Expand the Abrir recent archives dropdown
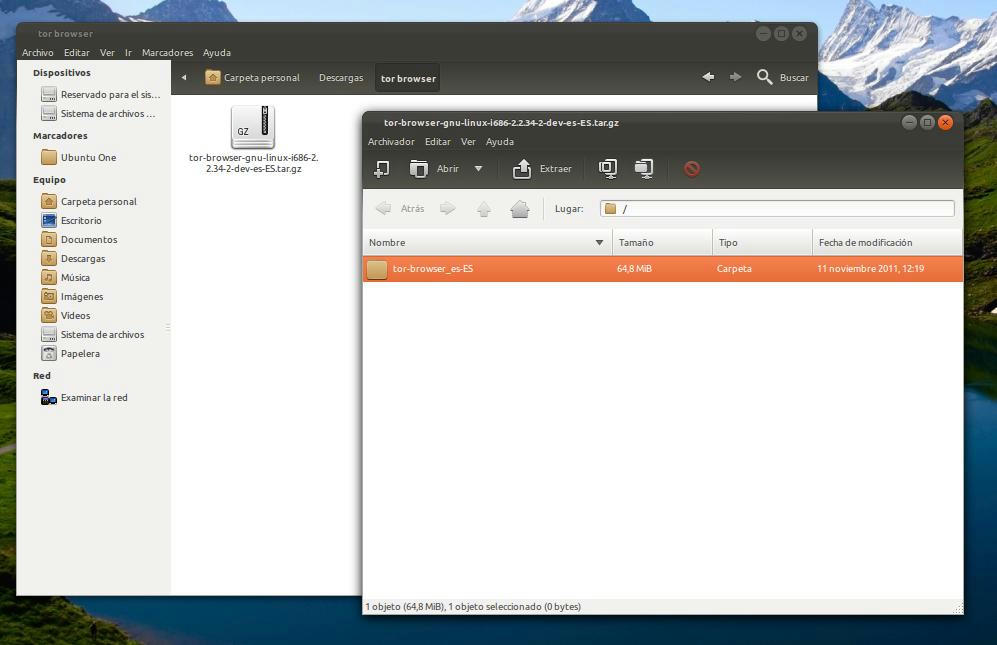Screen dimensions: 997x645 click(478, 169)
